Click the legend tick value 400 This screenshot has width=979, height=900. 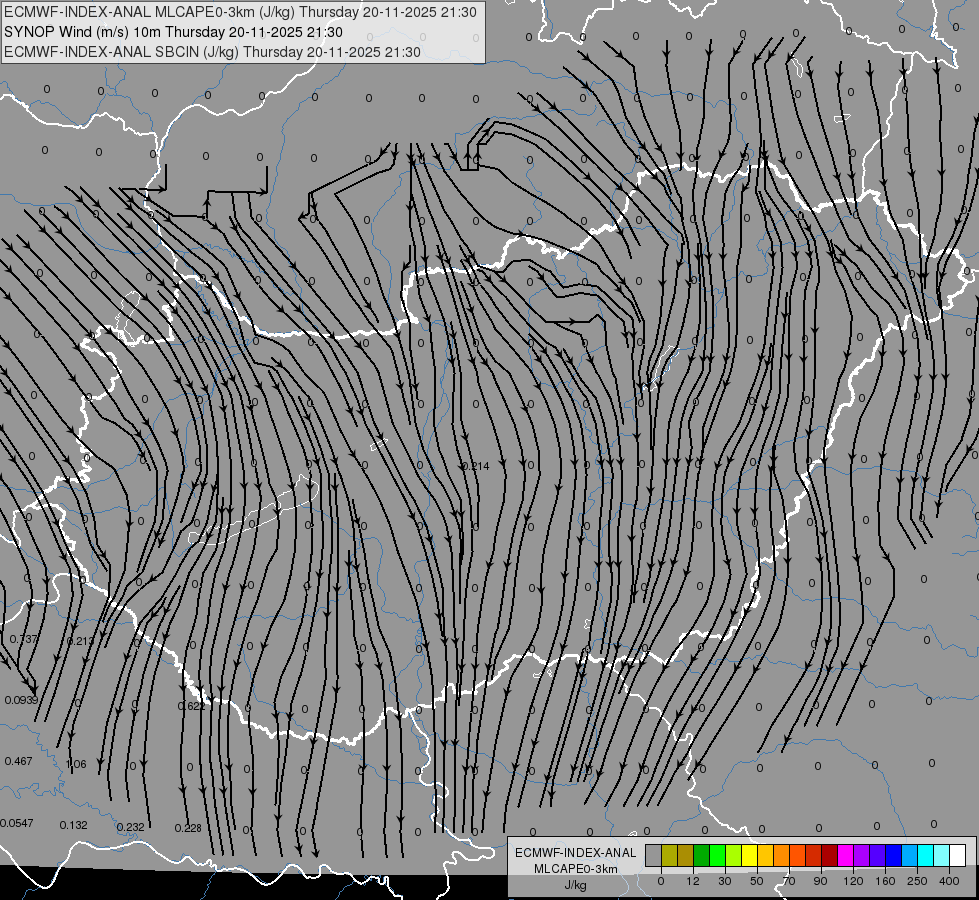[949, 881]
